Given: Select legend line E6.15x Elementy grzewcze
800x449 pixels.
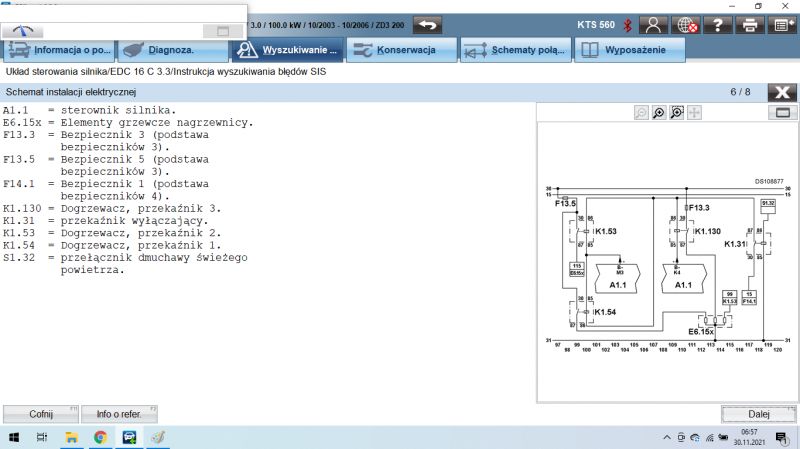Looking at the screenshot, I should tap(128, 122).
